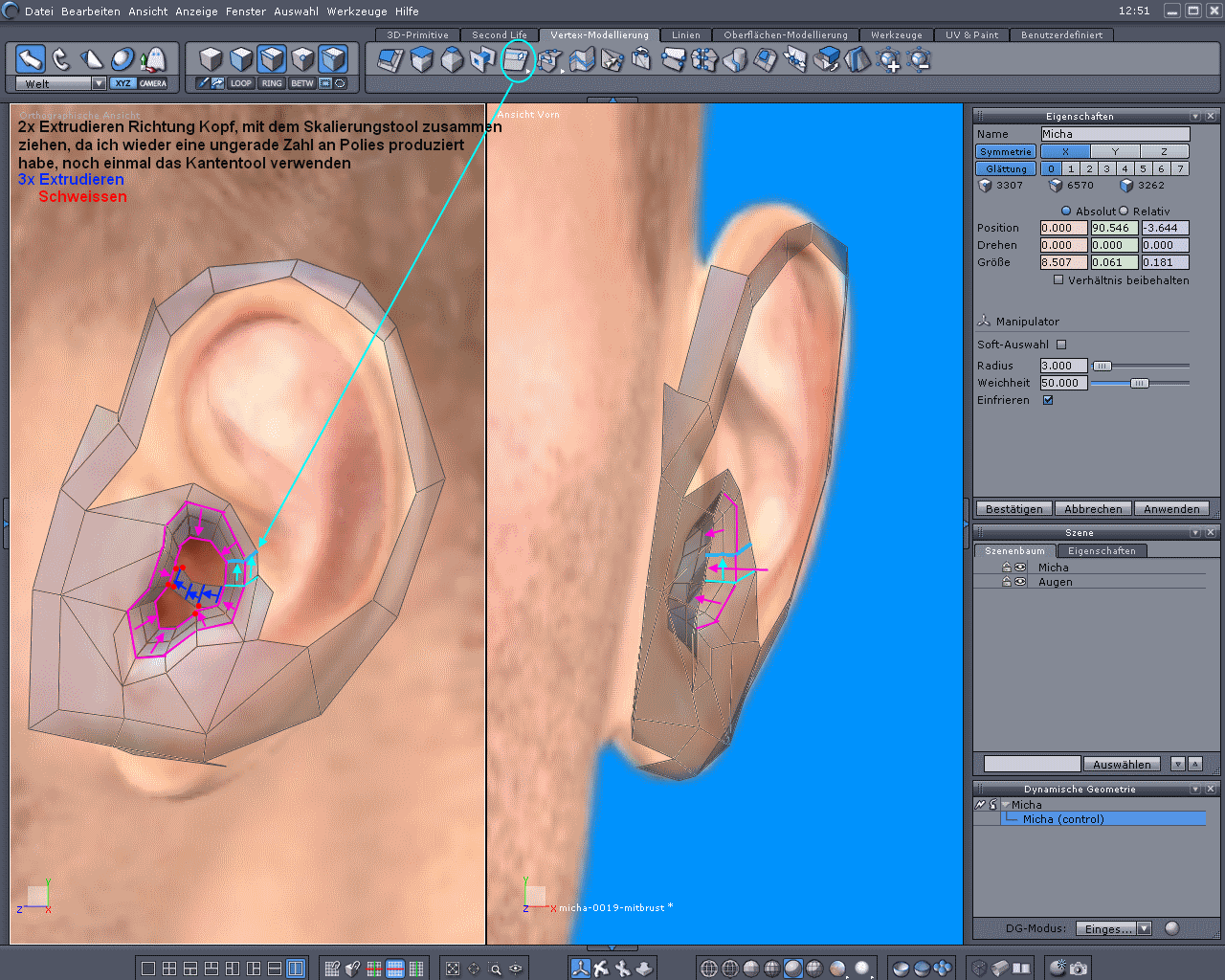Image resolution: width=1225 pixels, height=980 pixels.
Task: Expand the Micha dynamic geometry entry
Action: 1006,805
